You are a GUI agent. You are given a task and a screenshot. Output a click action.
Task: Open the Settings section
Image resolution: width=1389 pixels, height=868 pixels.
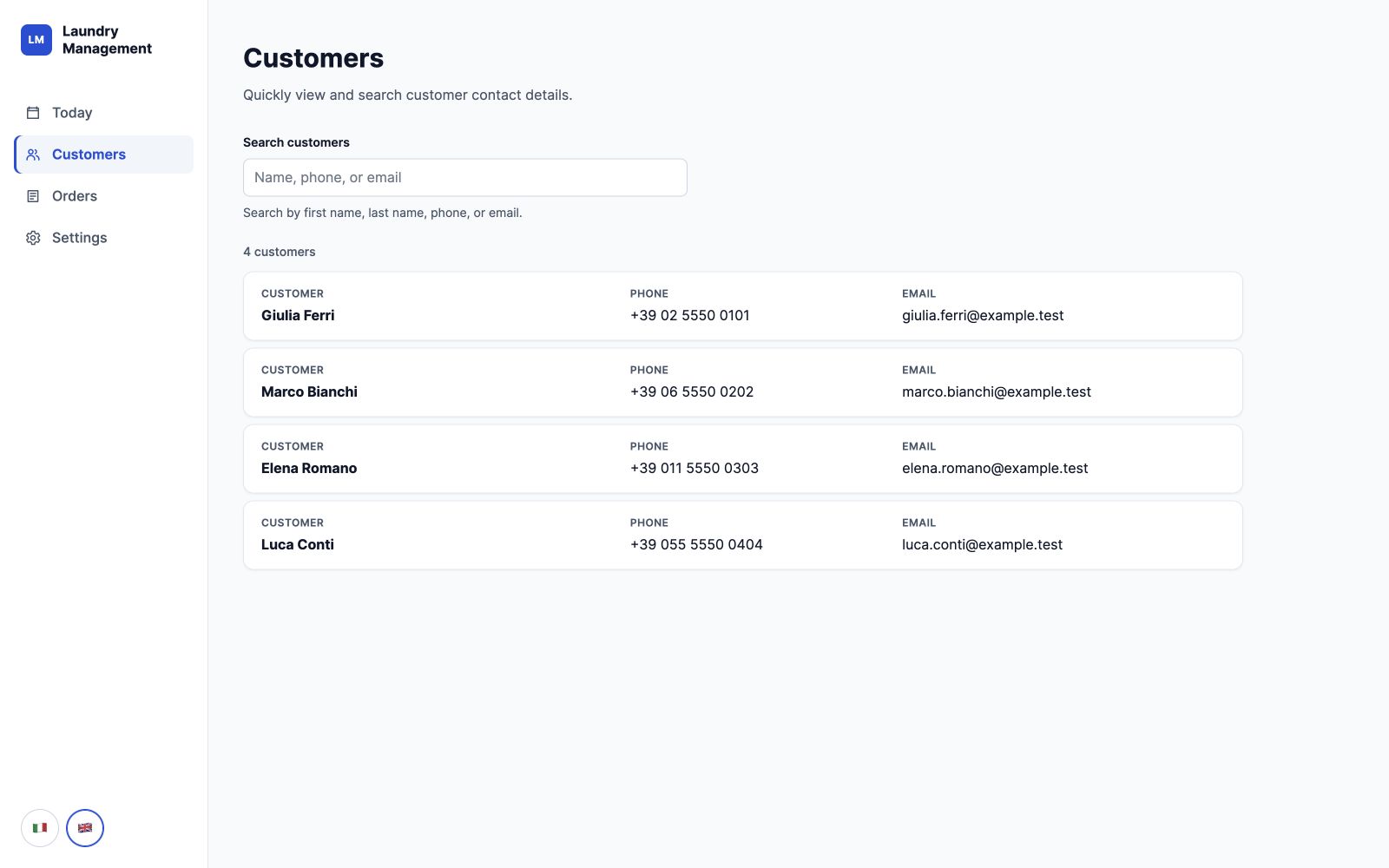(104, 238)
